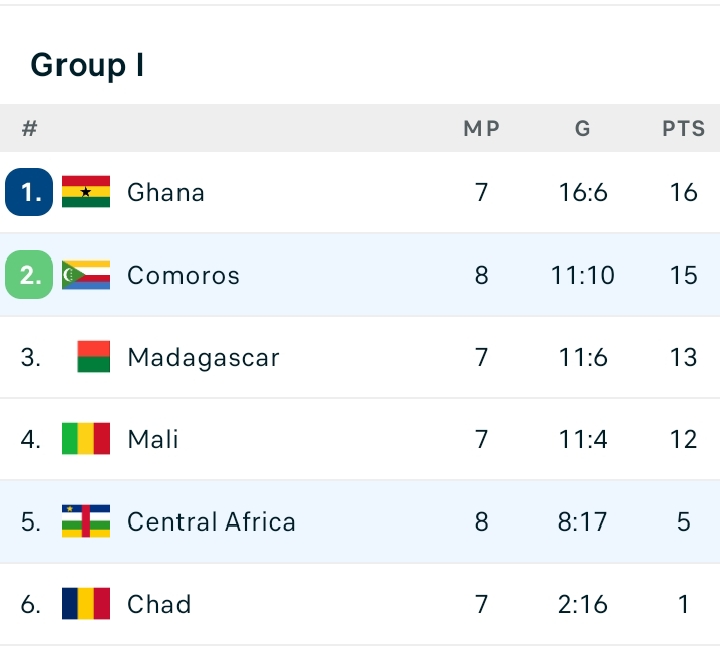Screen dimensions: 720x650
Task: Click Ghana's 16 points value
Action: pos(684,192)
